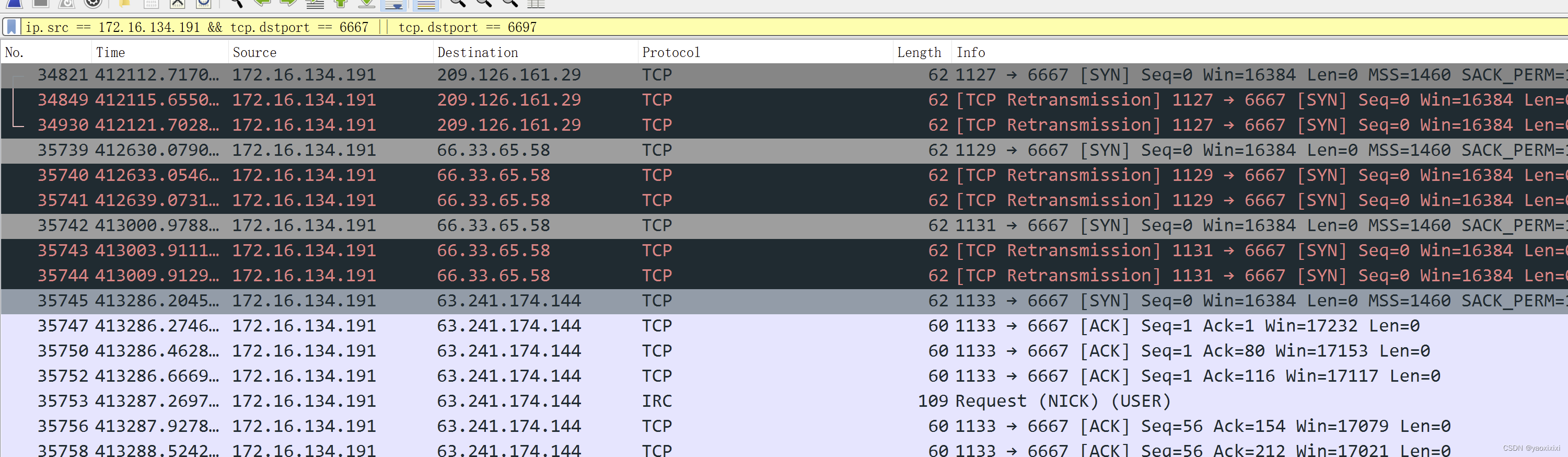Screen dimensions: 1568x457
Task: Click TCP protocol cell in packet 35739
Action: tap(657, 151)
